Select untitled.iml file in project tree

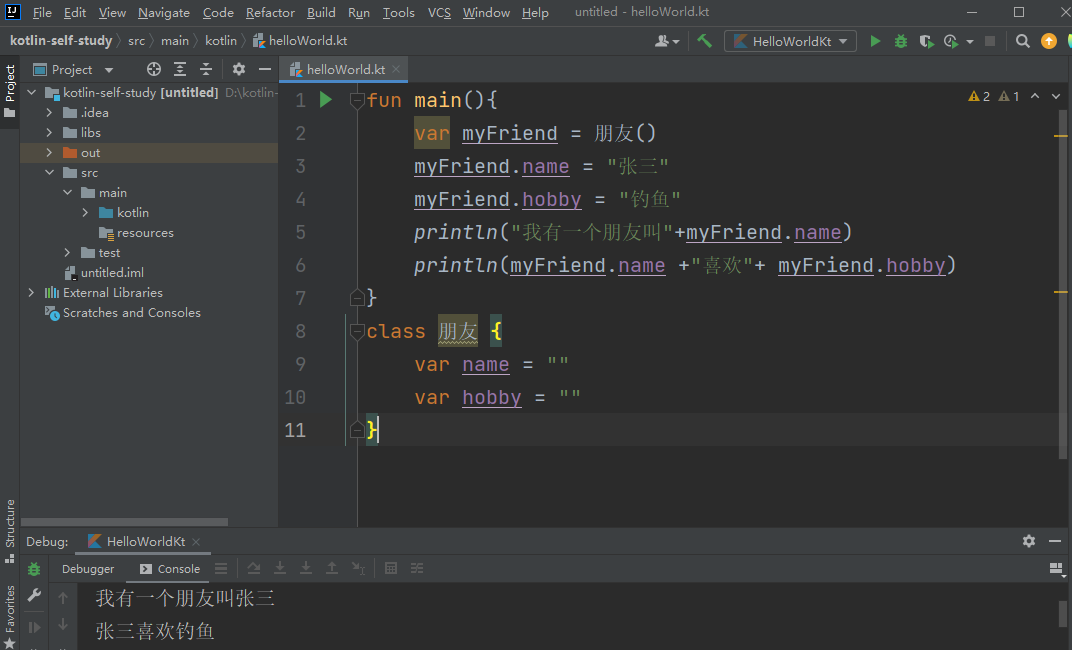[112, 273]
